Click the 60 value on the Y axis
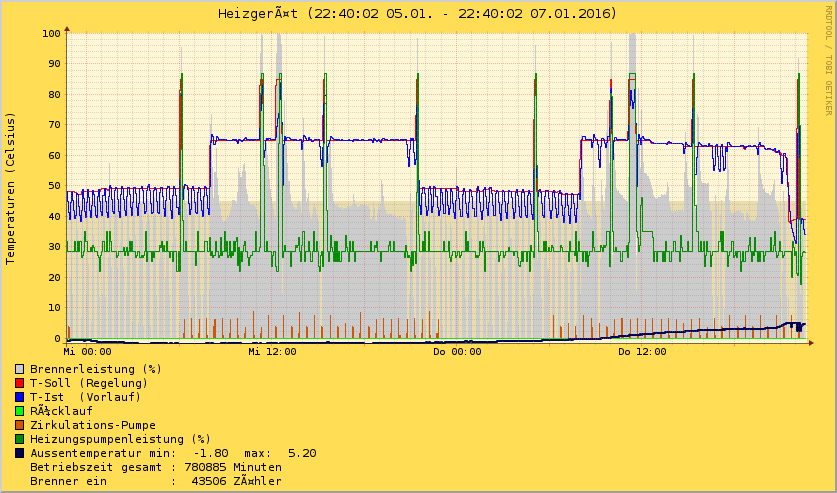837x493 pixels. point(55,156)
